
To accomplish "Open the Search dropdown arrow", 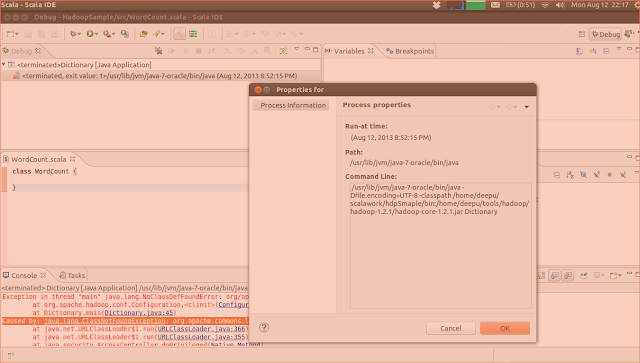I will [163, 34].
